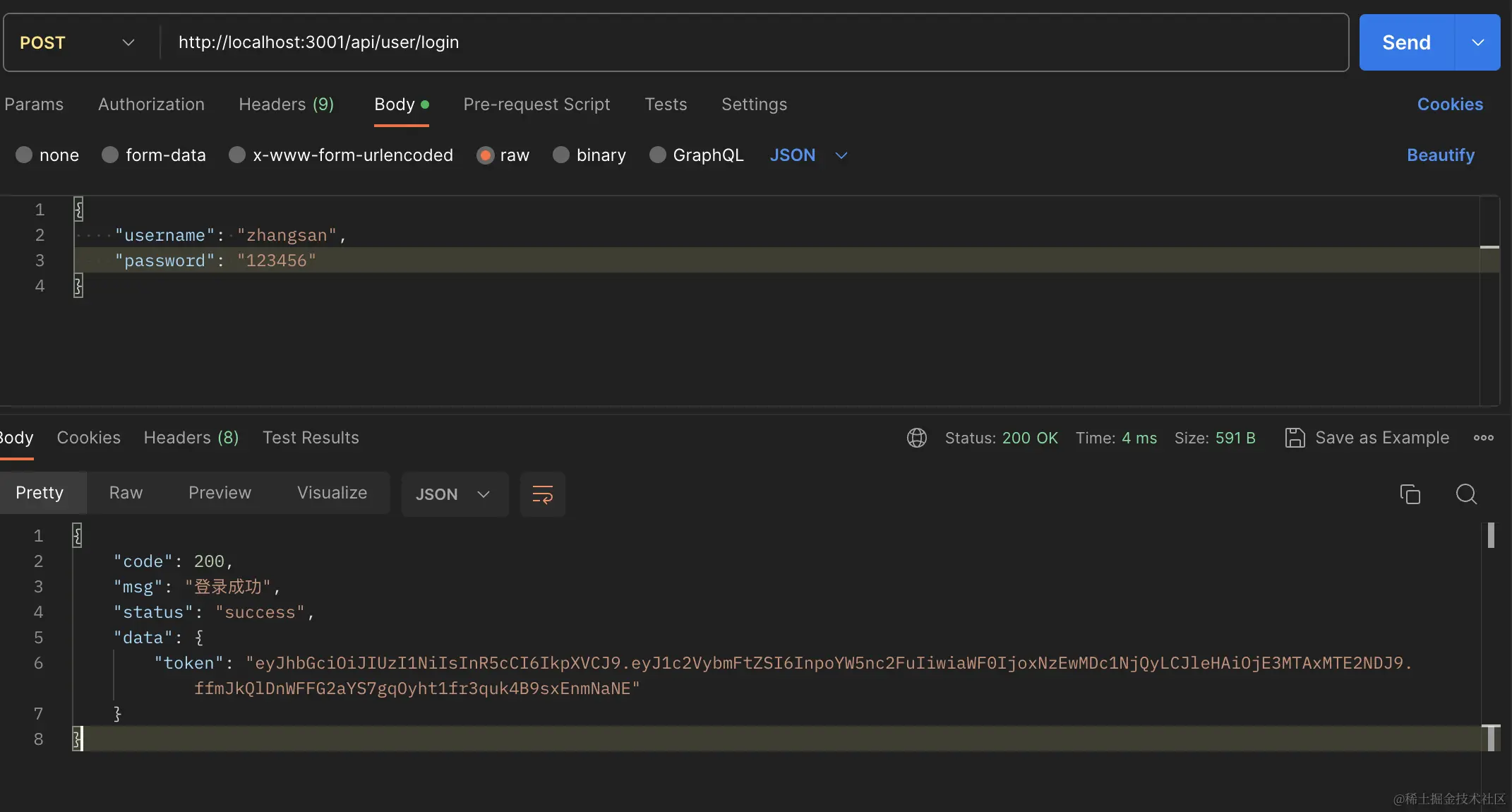Click the save icon beside Save as Example
Viewport: 1512px width, 812px height.
1295,438
